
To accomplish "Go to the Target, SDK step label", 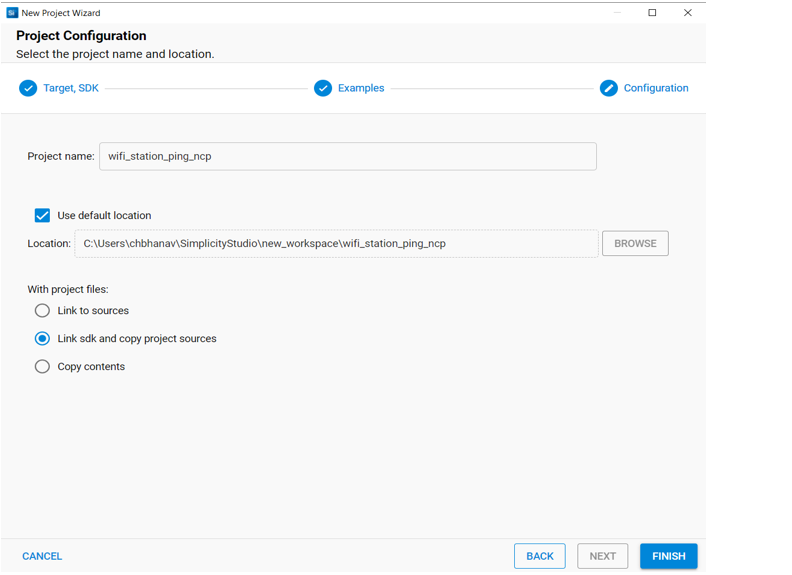I will click(x=71, y=88).
